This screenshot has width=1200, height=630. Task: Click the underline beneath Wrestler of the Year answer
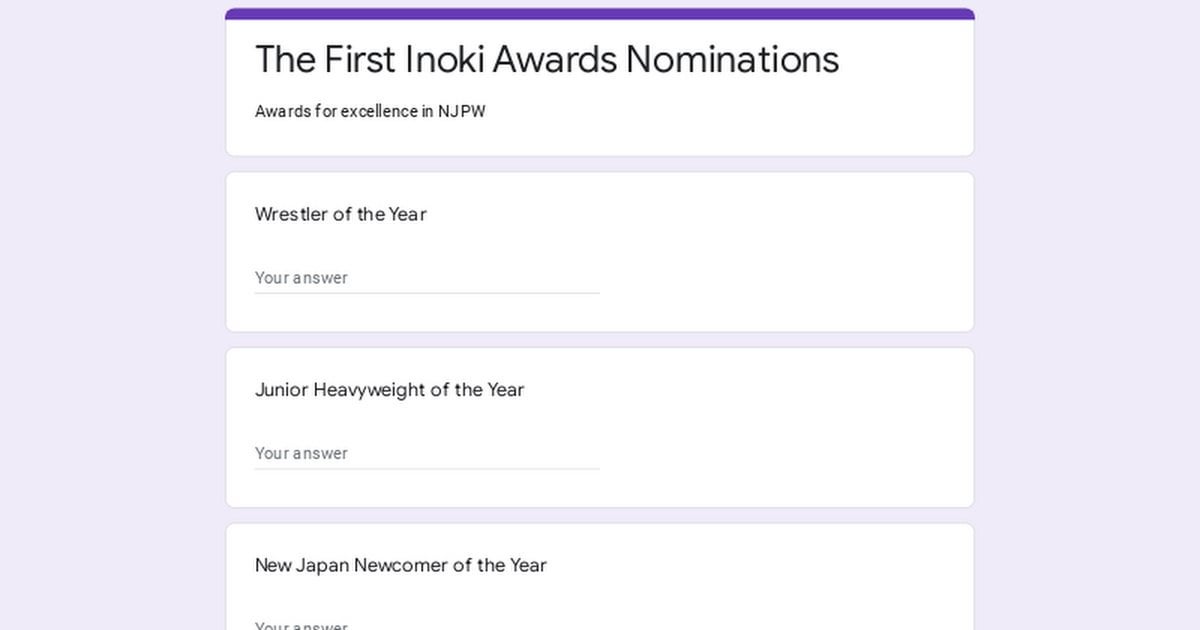click(427, 293)
